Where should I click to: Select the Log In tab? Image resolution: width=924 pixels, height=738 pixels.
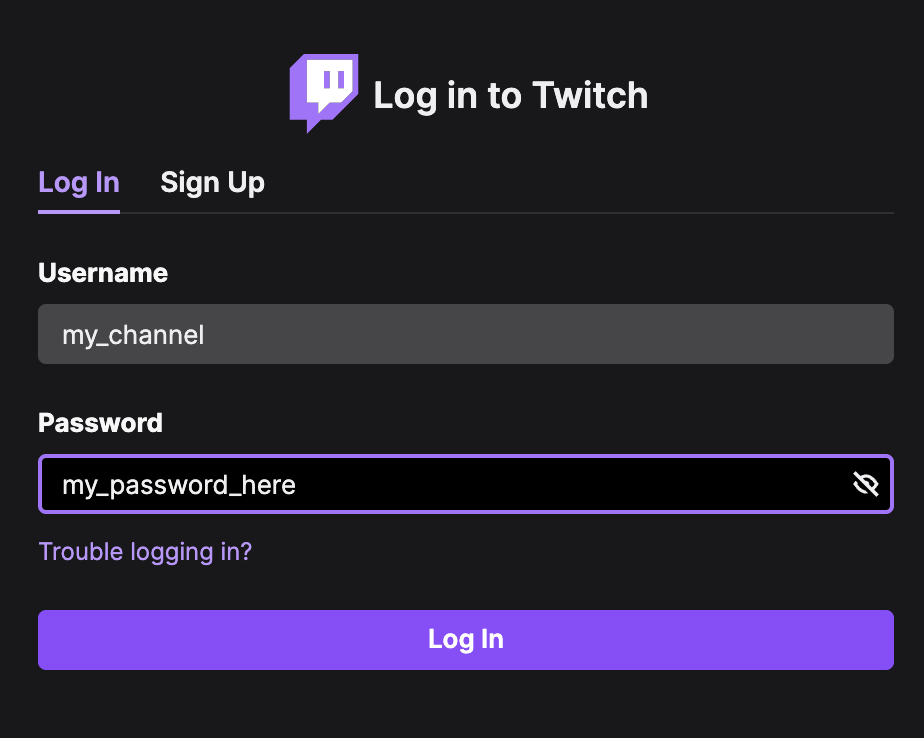pos(79,183)
